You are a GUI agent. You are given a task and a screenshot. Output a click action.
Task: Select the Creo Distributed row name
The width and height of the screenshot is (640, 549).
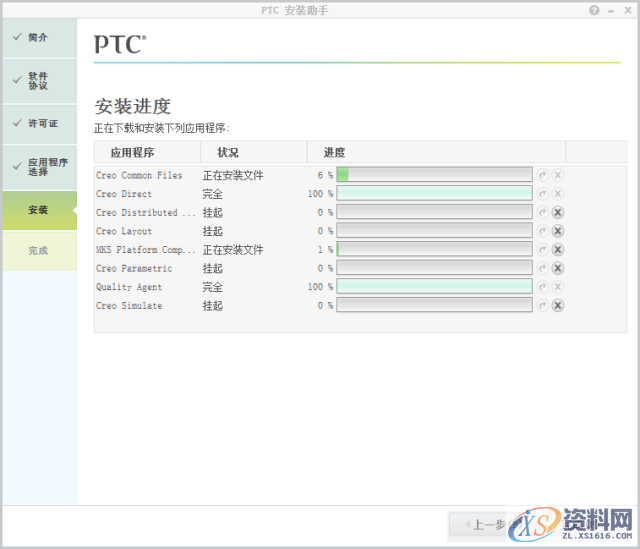pyautogui.click(x=146, y=213)
